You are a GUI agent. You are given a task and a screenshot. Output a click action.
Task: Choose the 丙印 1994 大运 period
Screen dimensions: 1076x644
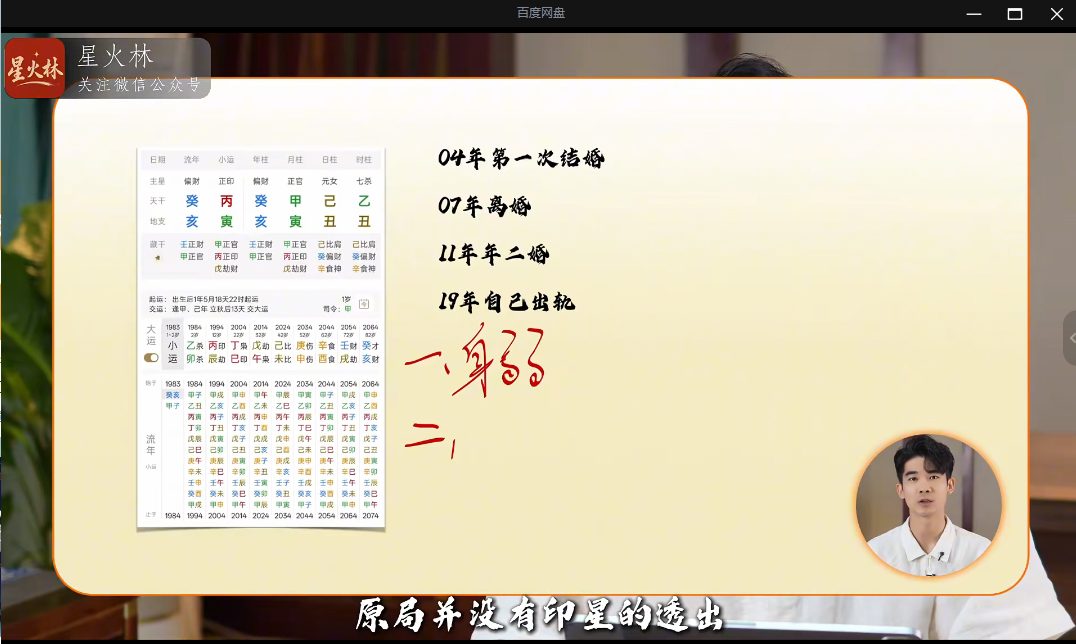[x=217, y=344]
